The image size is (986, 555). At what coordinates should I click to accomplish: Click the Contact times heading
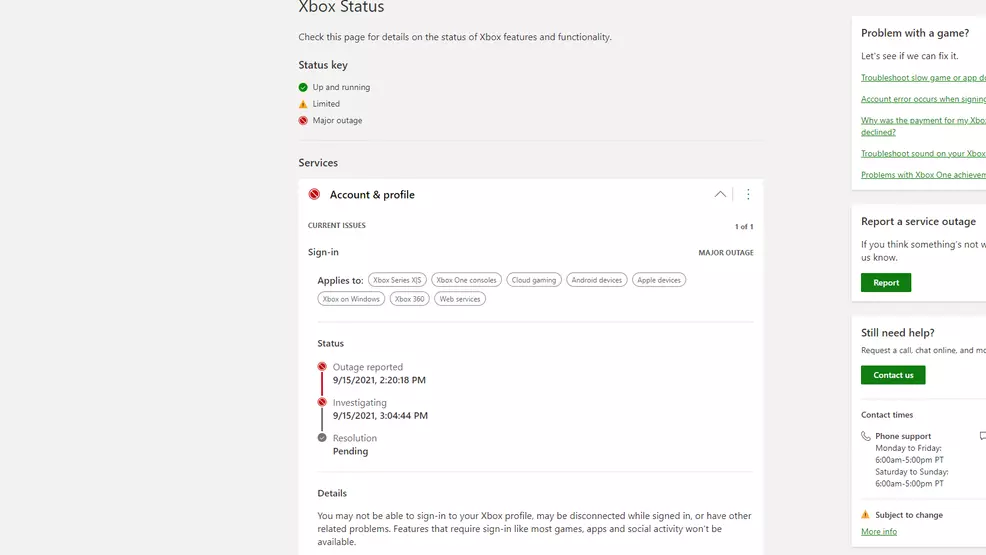coord(887,415)
